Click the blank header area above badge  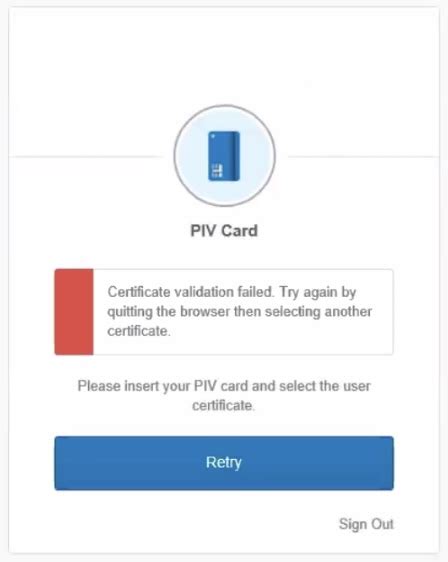224,56
